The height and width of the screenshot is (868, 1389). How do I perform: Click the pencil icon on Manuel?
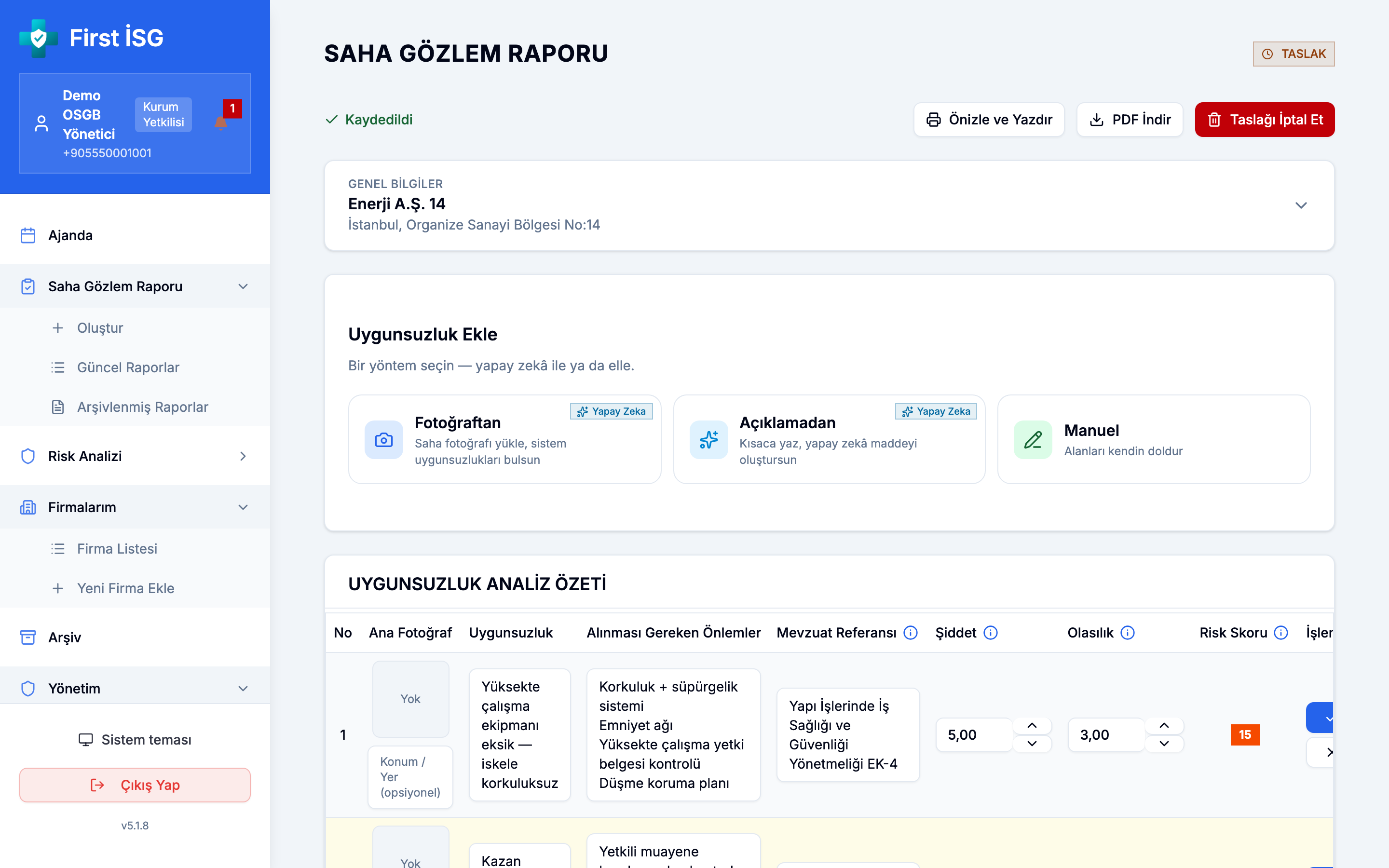pyautogui.click(x=1033, y=440)
